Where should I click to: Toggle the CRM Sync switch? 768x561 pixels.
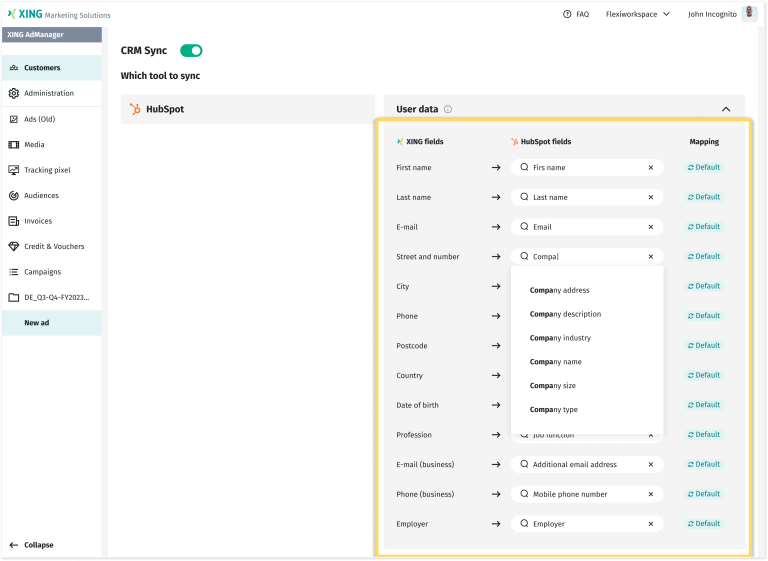pyautogui.click(x=191, y=50)
